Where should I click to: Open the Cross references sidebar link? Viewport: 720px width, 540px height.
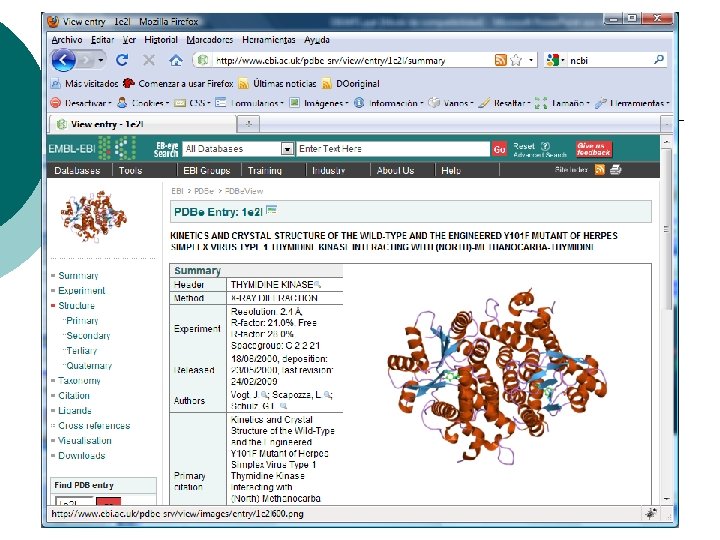tap(94, 426)
